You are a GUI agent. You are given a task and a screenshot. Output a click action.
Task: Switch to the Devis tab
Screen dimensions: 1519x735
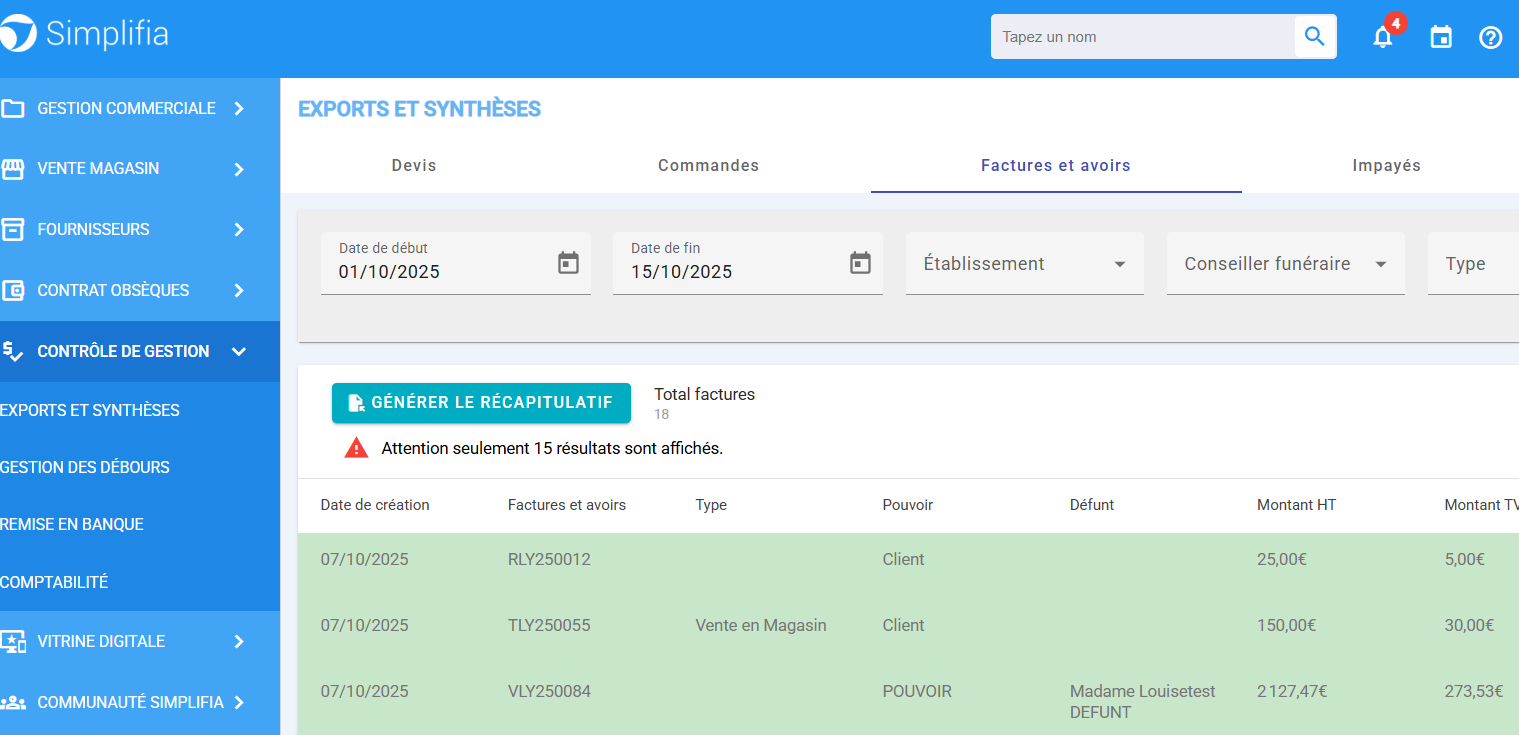(x=414, y=166)
